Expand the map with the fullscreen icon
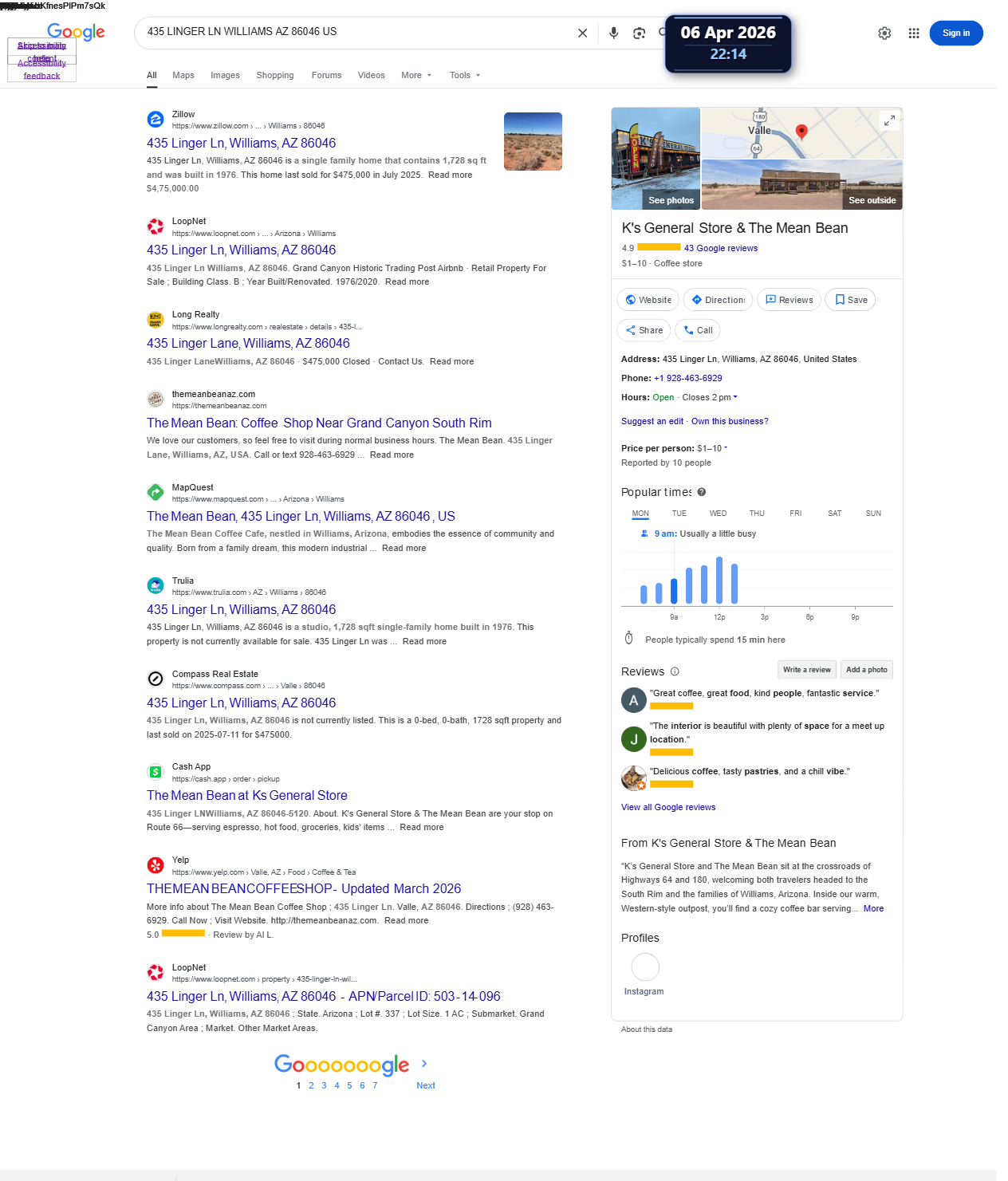Image resolution: width=1008 pixels, height=1181 pixels. (889, 120)
